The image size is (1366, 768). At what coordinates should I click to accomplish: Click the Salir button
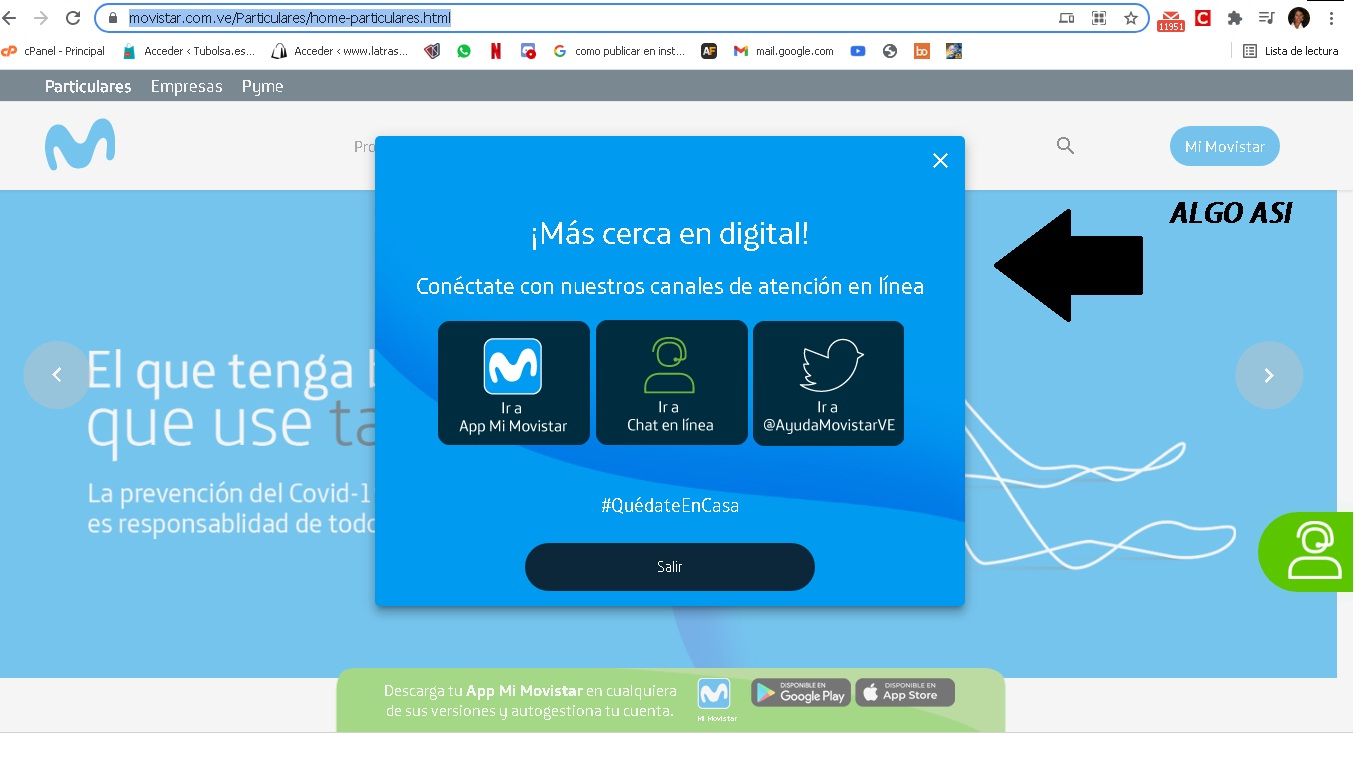(x=670, y=567)
